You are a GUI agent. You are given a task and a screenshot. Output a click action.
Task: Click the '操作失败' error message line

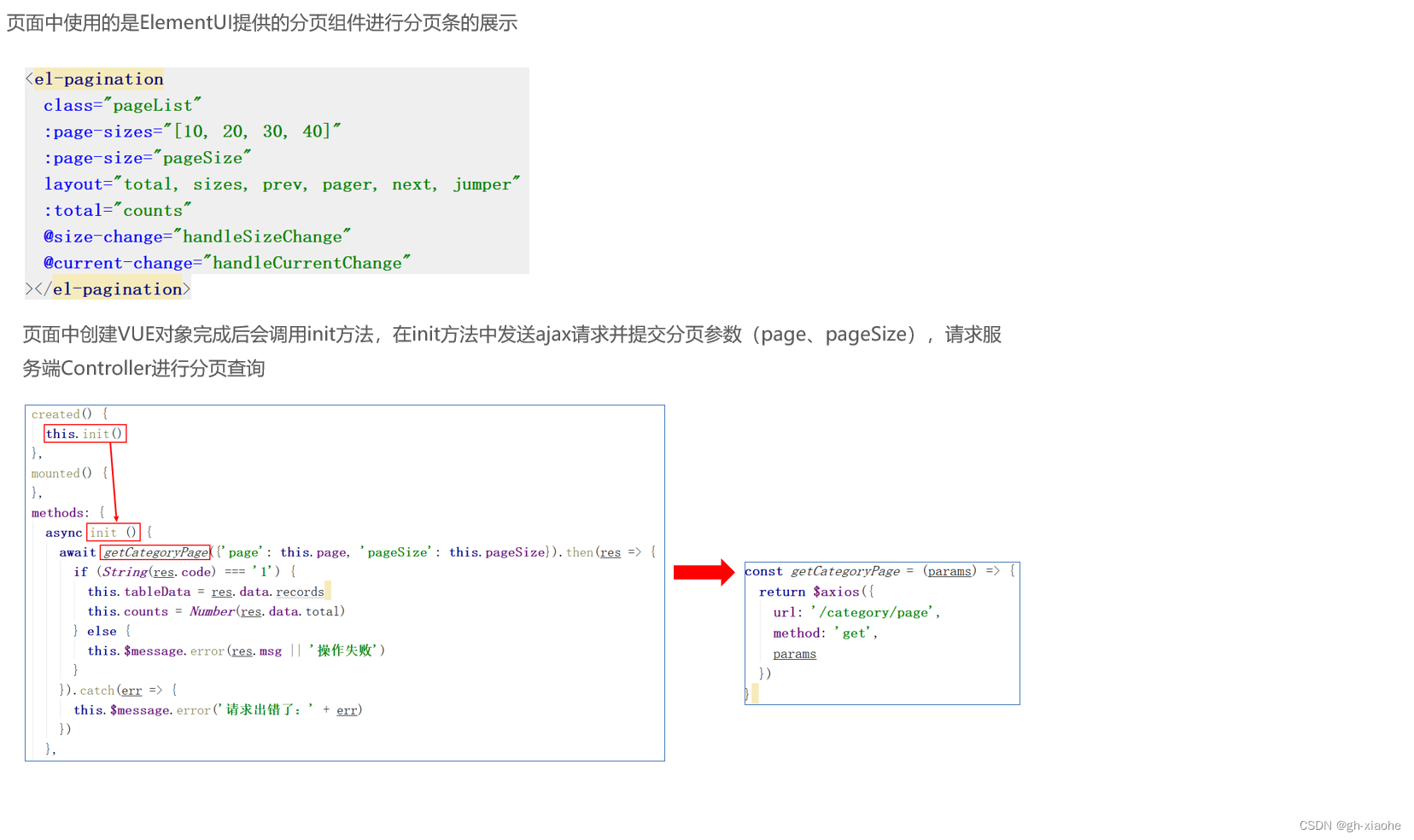236,650
